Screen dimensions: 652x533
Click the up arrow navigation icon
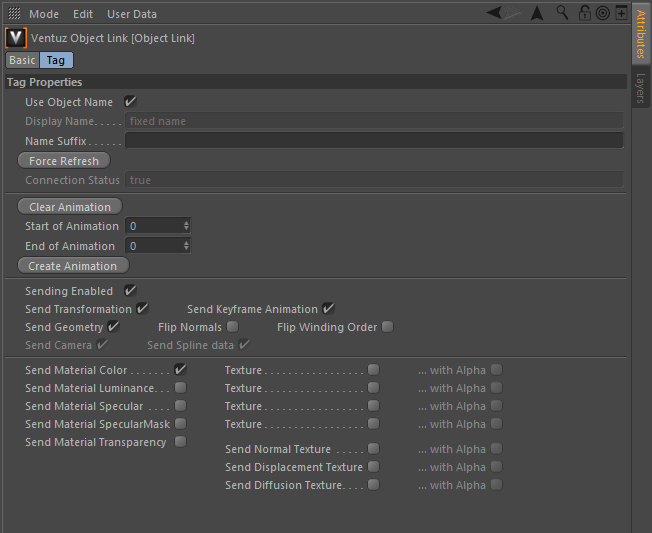[537, 13]
